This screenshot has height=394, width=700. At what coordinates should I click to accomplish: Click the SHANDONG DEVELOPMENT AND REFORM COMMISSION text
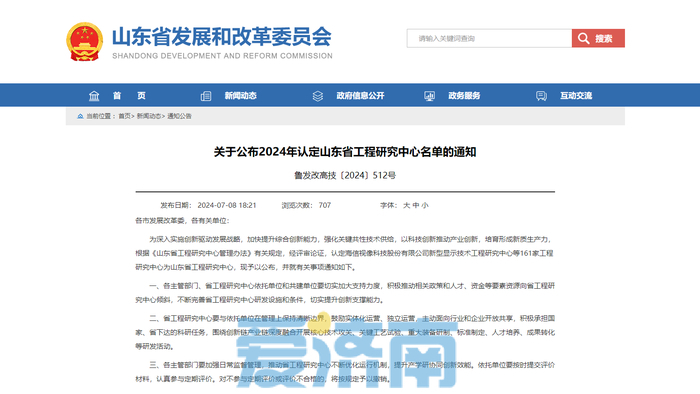pyautogui.click(x=222, y=56)
